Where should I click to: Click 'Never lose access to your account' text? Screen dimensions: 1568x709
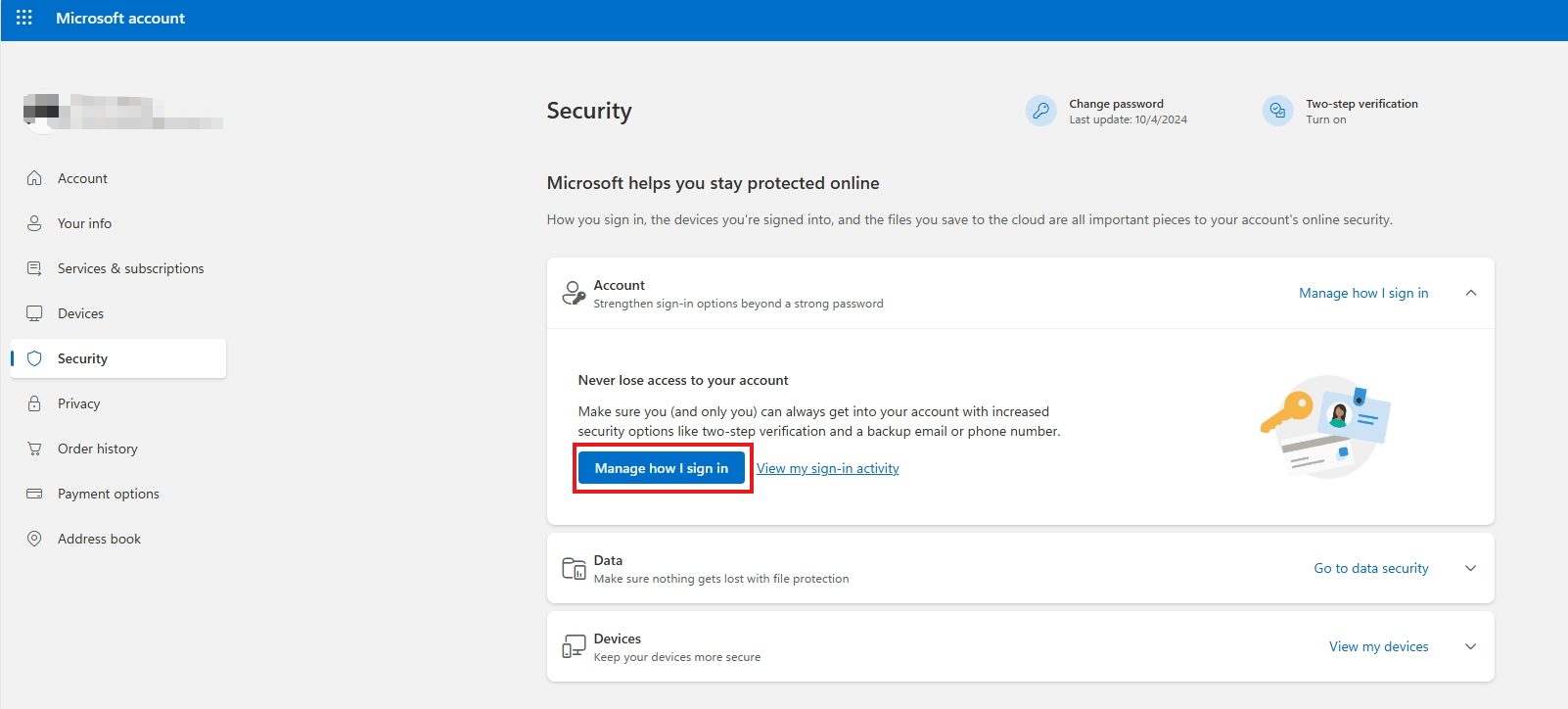click(683, 380)
